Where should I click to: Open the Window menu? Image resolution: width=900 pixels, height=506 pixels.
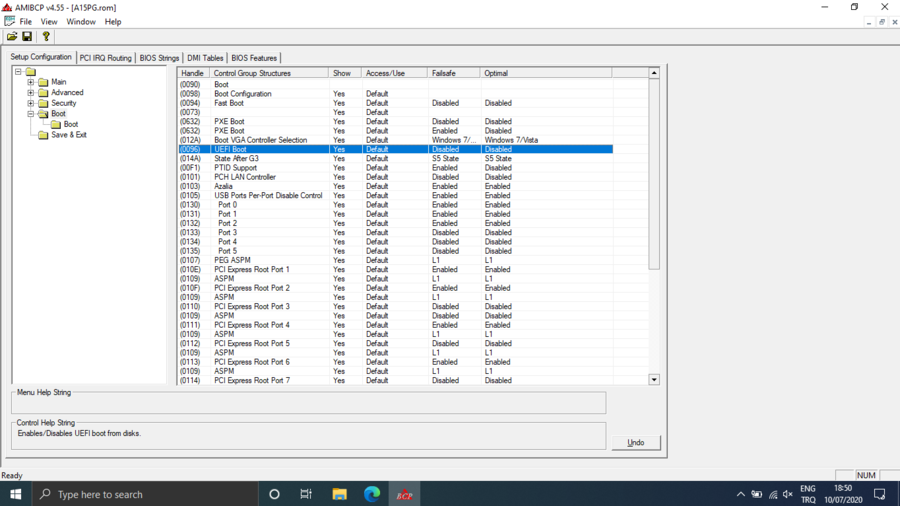[x=81, y=21]
